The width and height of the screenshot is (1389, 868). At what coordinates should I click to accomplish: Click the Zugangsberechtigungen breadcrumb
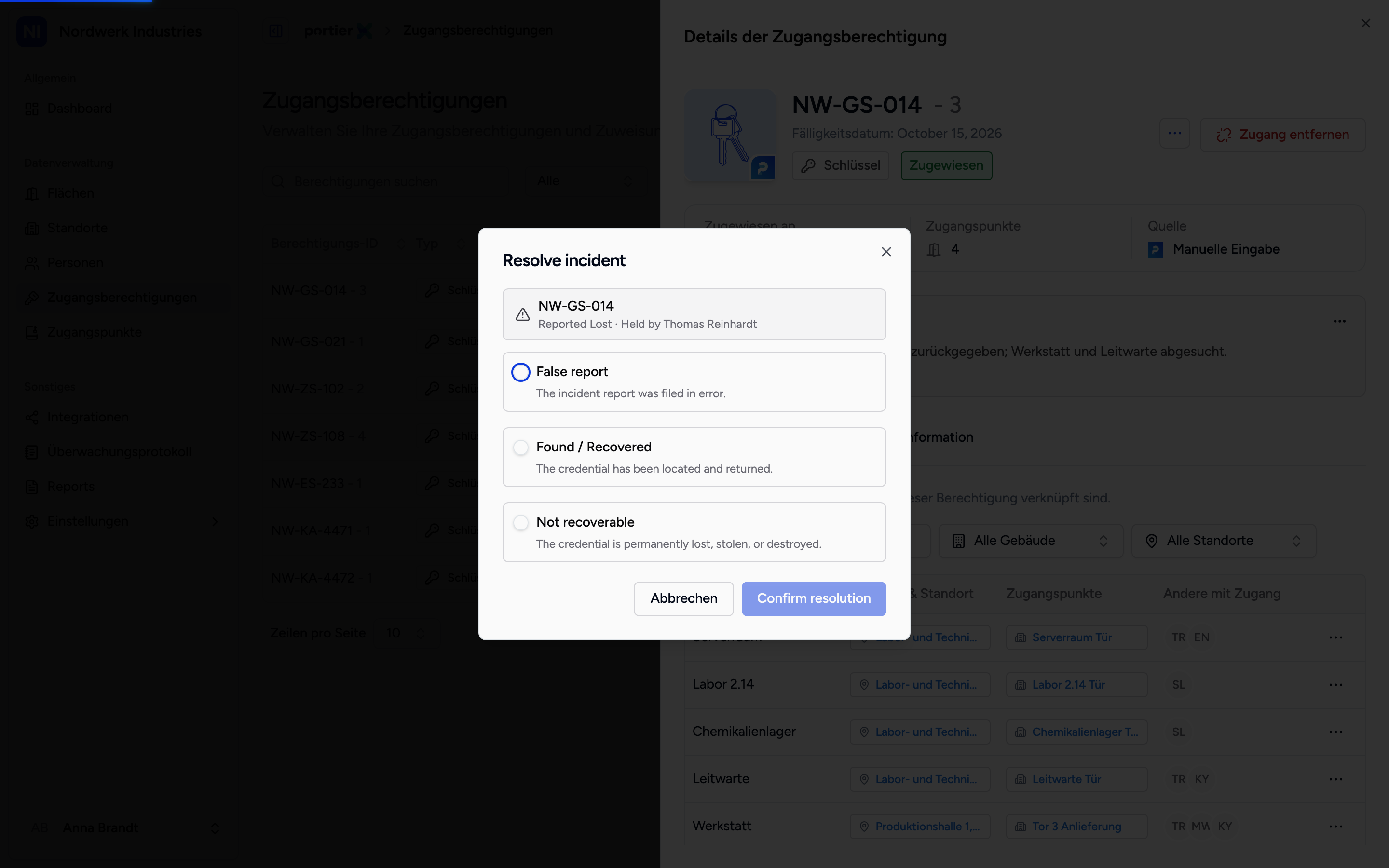(477, 30)
